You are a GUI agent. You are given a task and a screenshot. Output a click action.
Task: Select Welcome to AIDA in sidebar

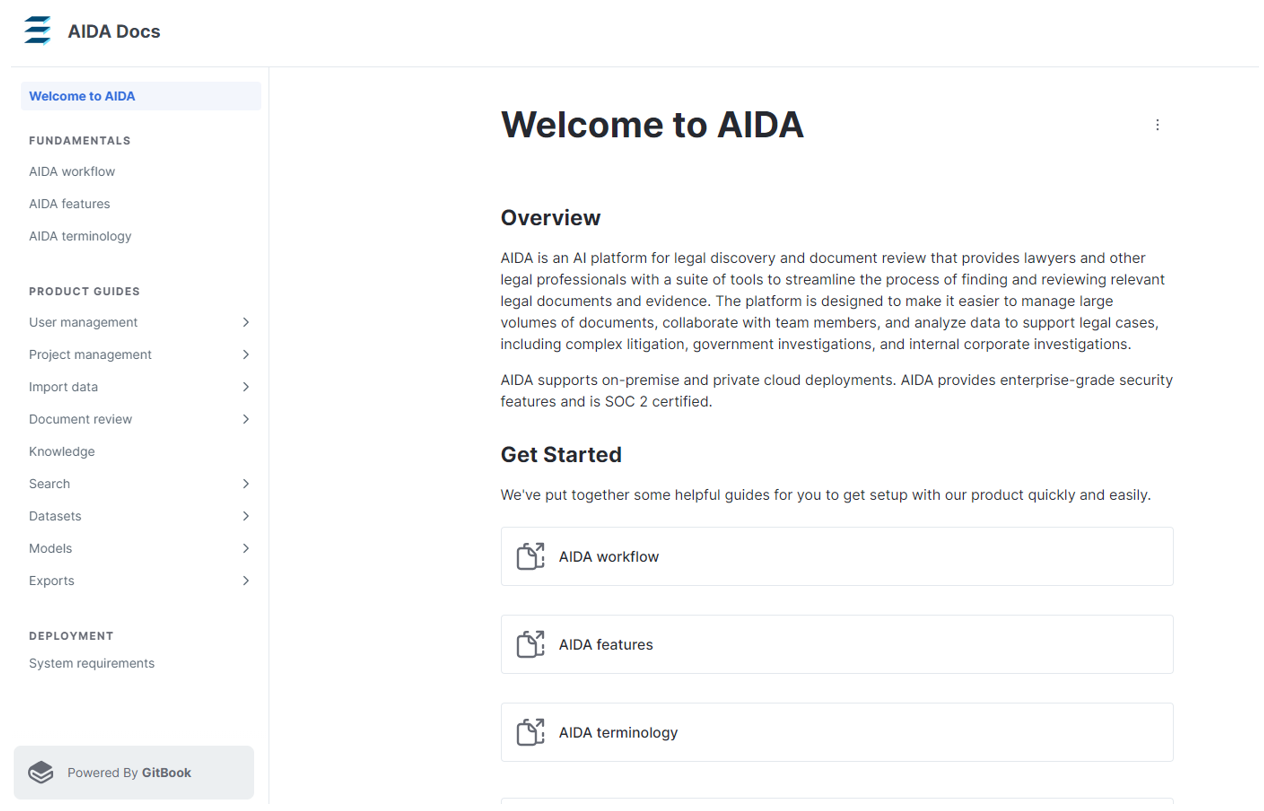point(141,96)
